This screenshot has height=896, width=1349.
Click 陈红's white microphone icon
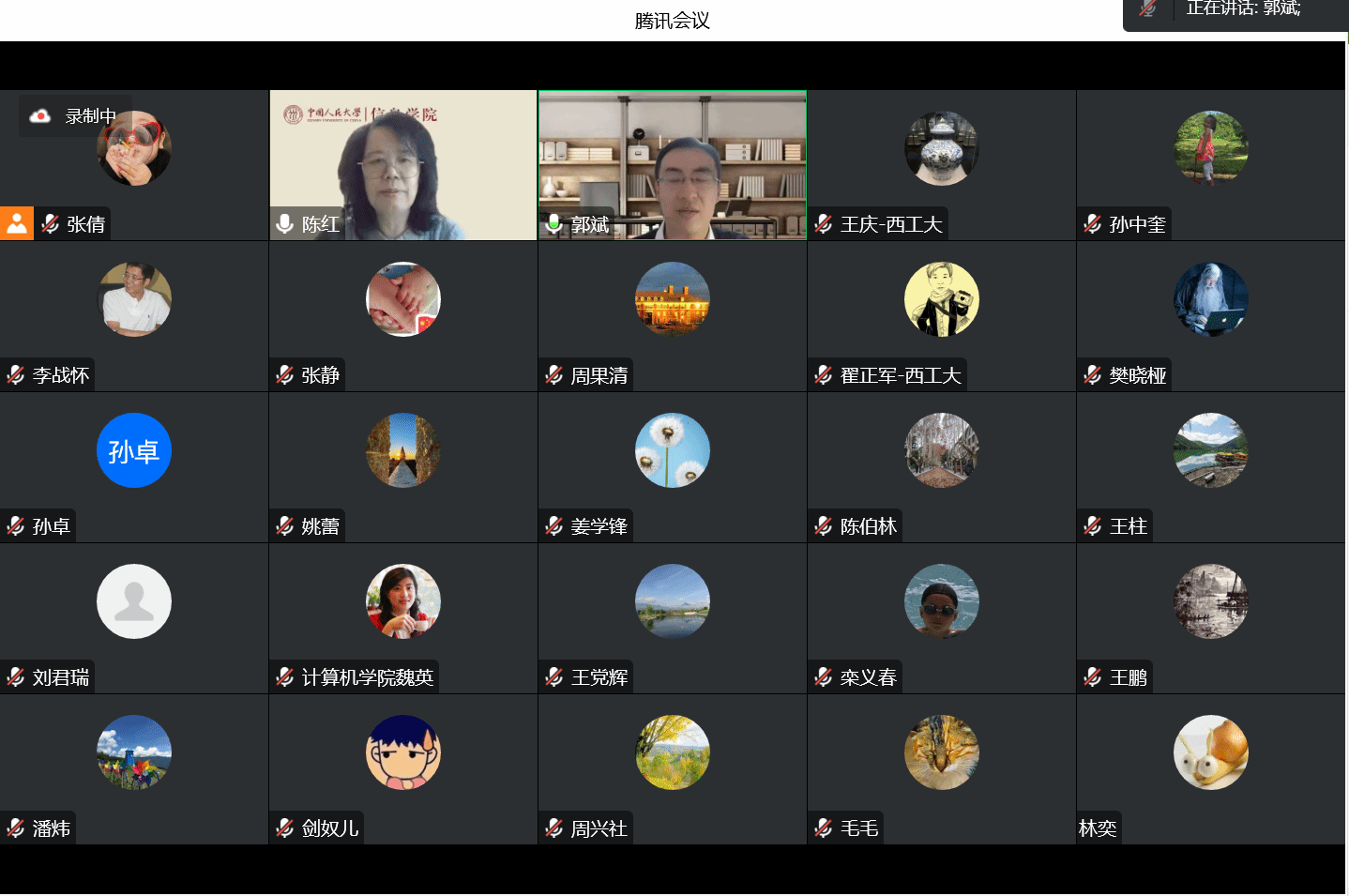pyautogui.click(x=285, y=224)
